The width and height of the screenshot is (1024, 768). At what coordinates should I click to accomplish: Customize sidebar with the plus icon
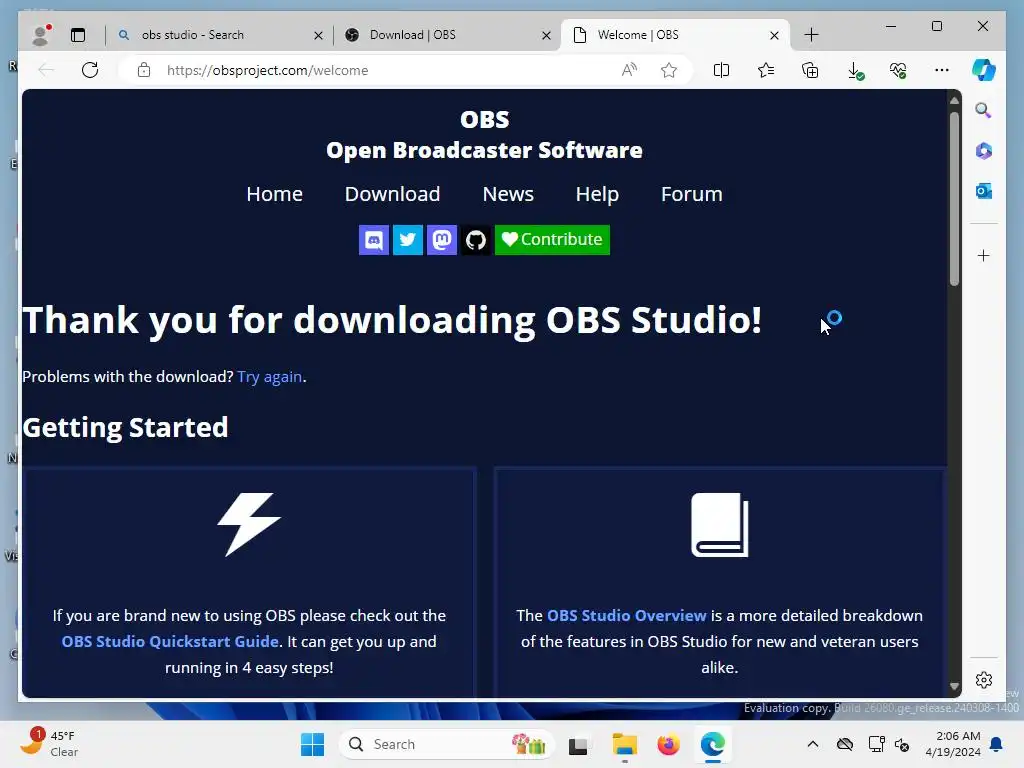pyautogui.click(x=984, y=255)
